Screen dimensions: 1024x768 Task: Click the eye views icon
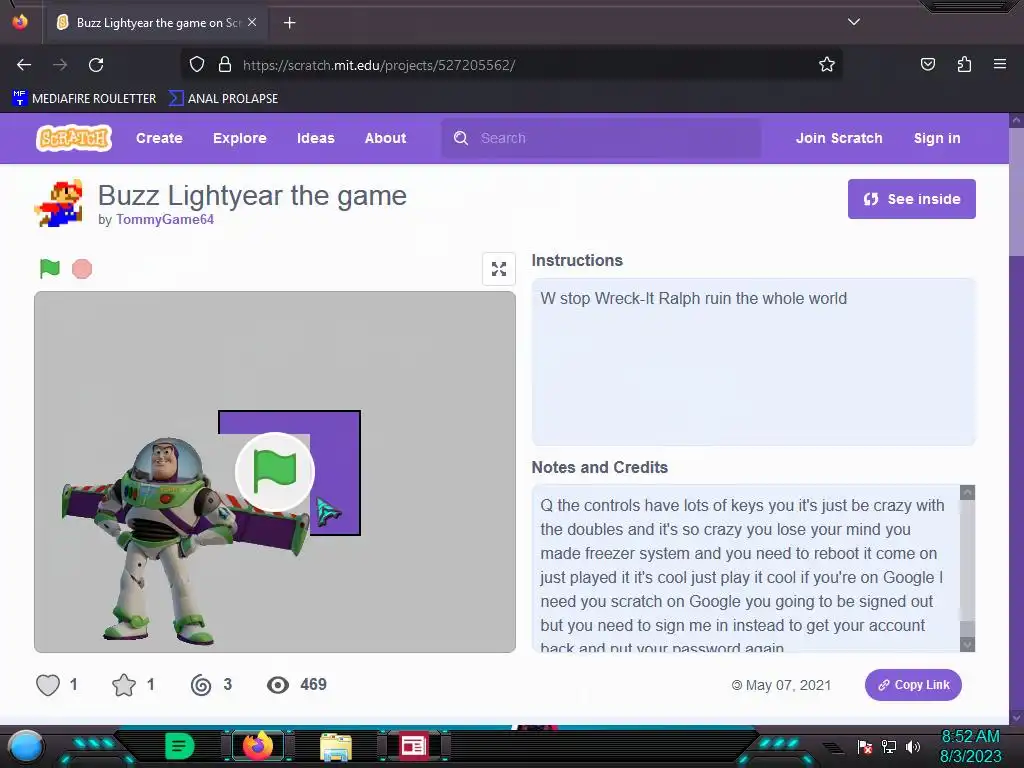278,684
